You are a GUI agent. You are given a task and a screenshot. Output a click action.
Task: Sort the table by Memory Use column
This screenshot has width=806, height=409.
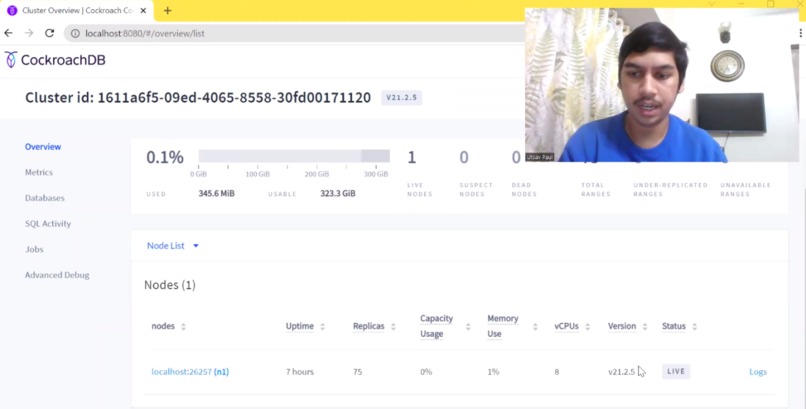pyautogui.click(x=512, y=326)
